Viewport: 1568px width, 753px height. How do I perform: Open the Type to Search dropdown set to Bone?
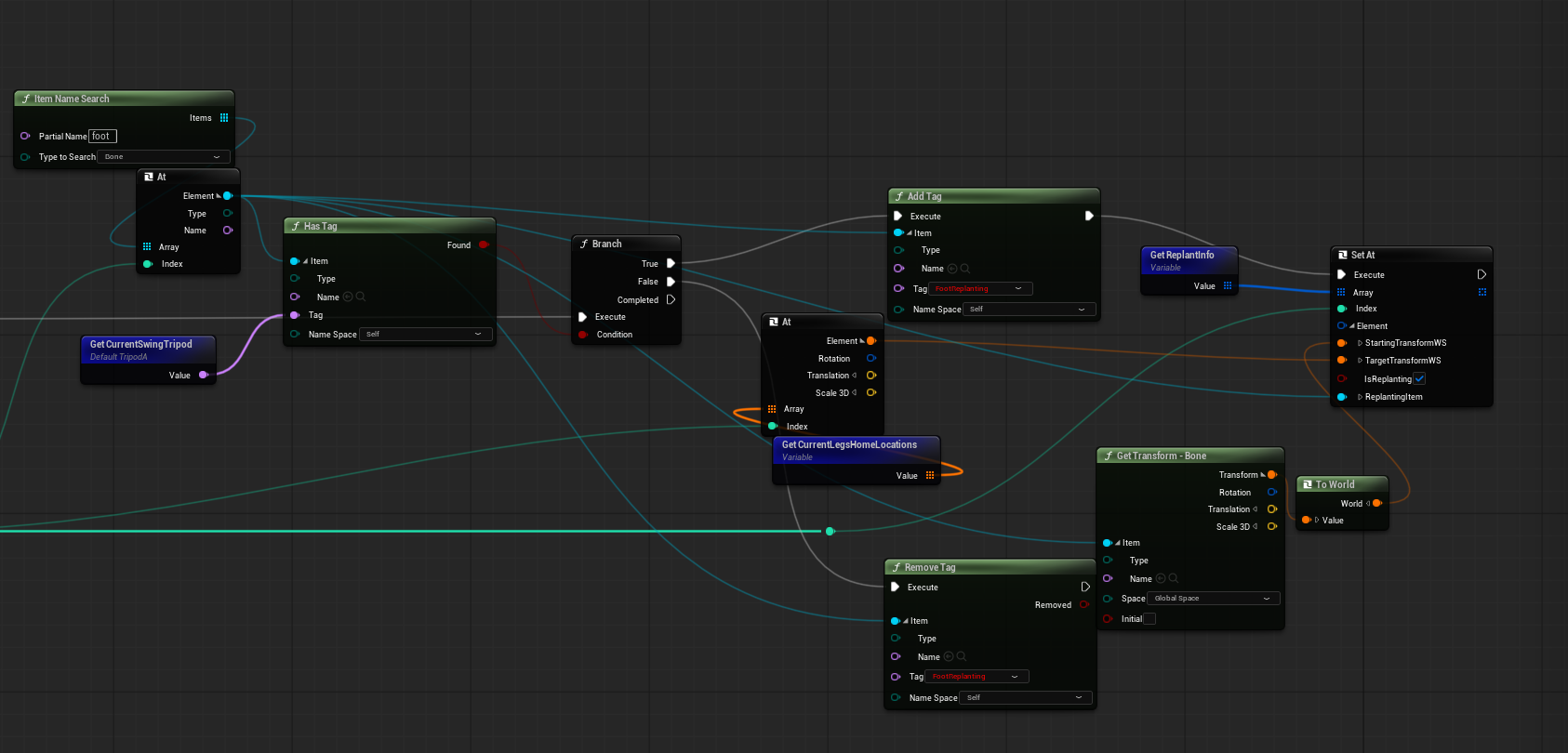pyautogui.click(x=164, y=157)
